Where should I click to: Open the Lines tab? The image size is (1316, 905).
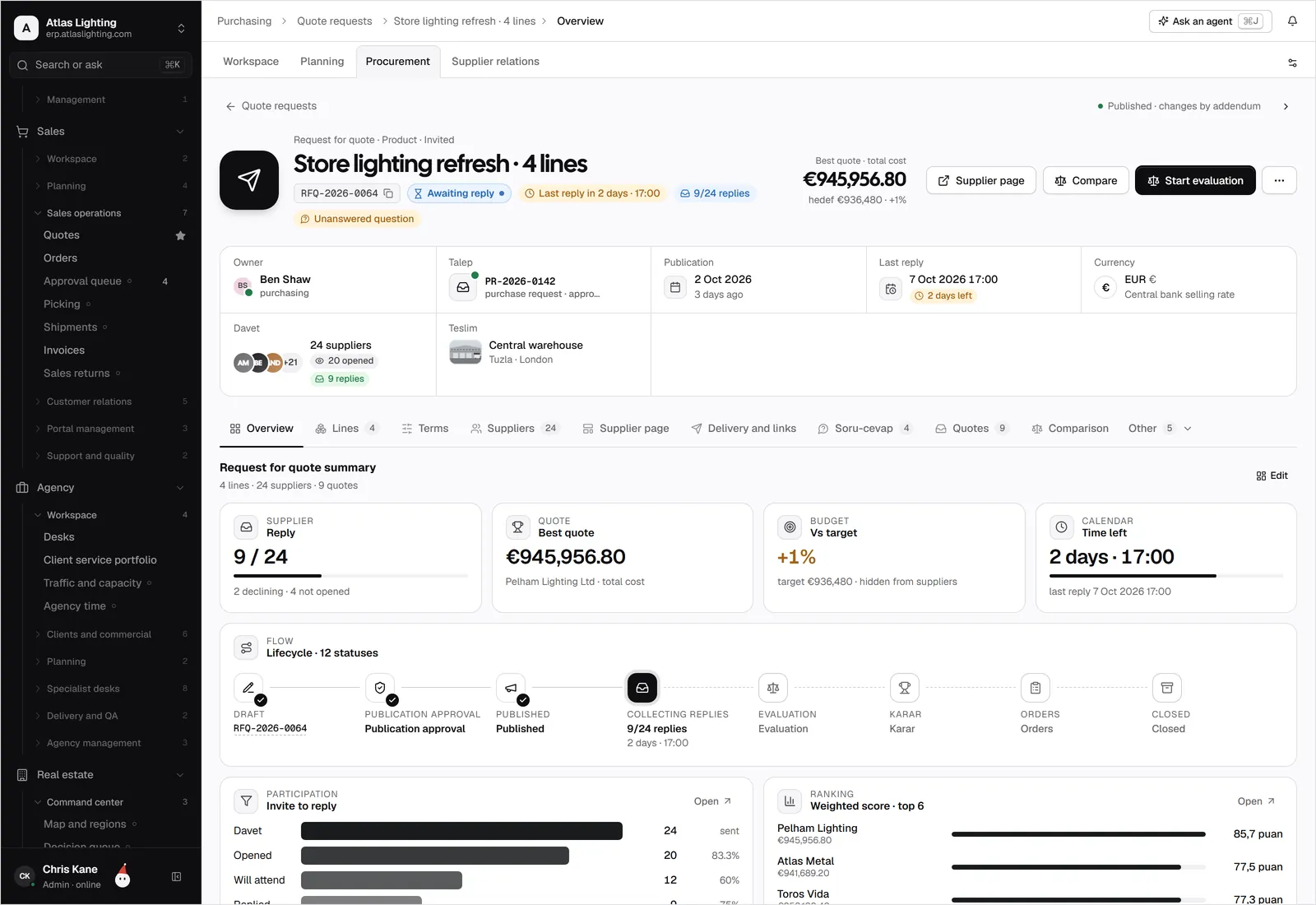(x=345, y=429)
